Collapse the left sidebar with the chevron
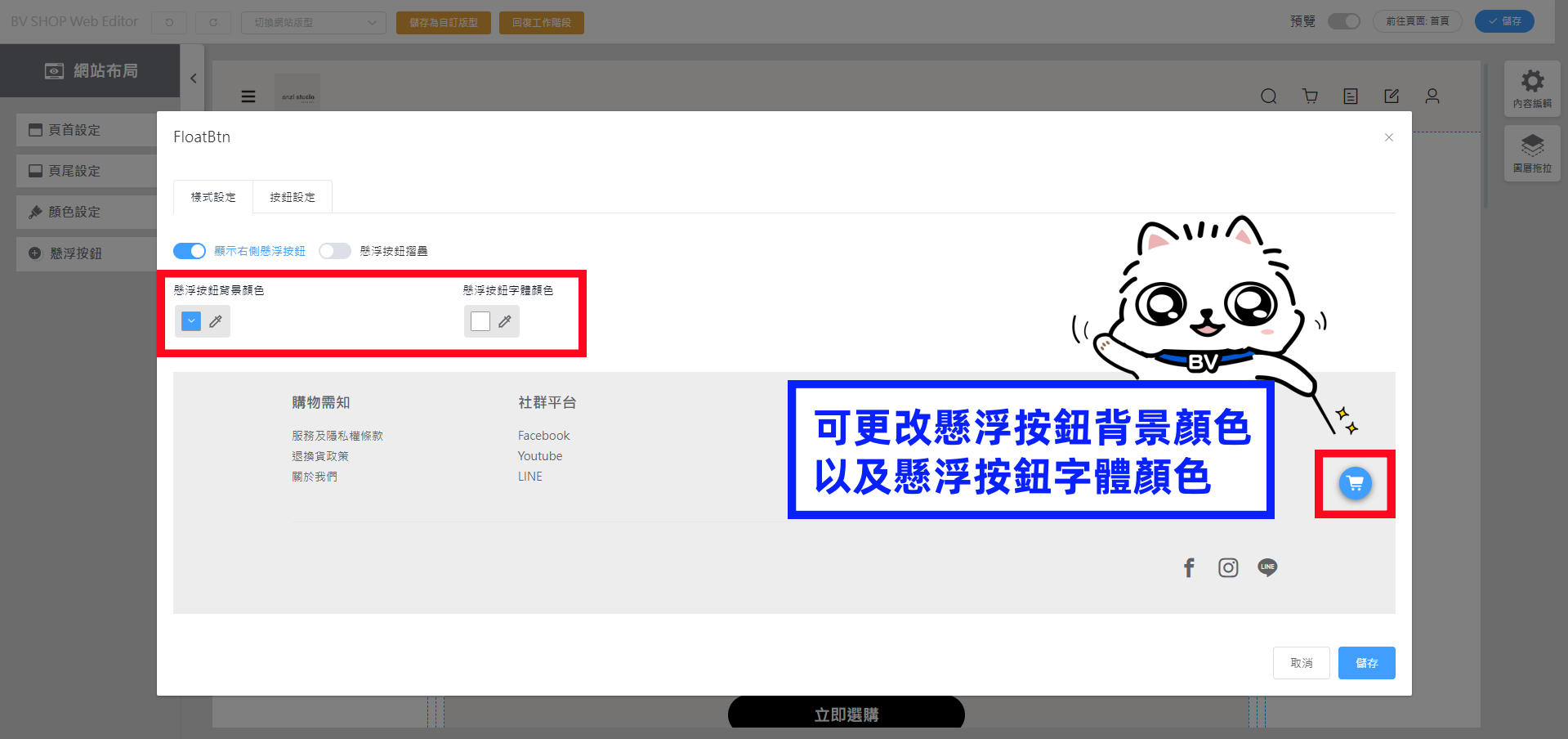Screen dimensions: 1568x739 [x=193, y=78]
